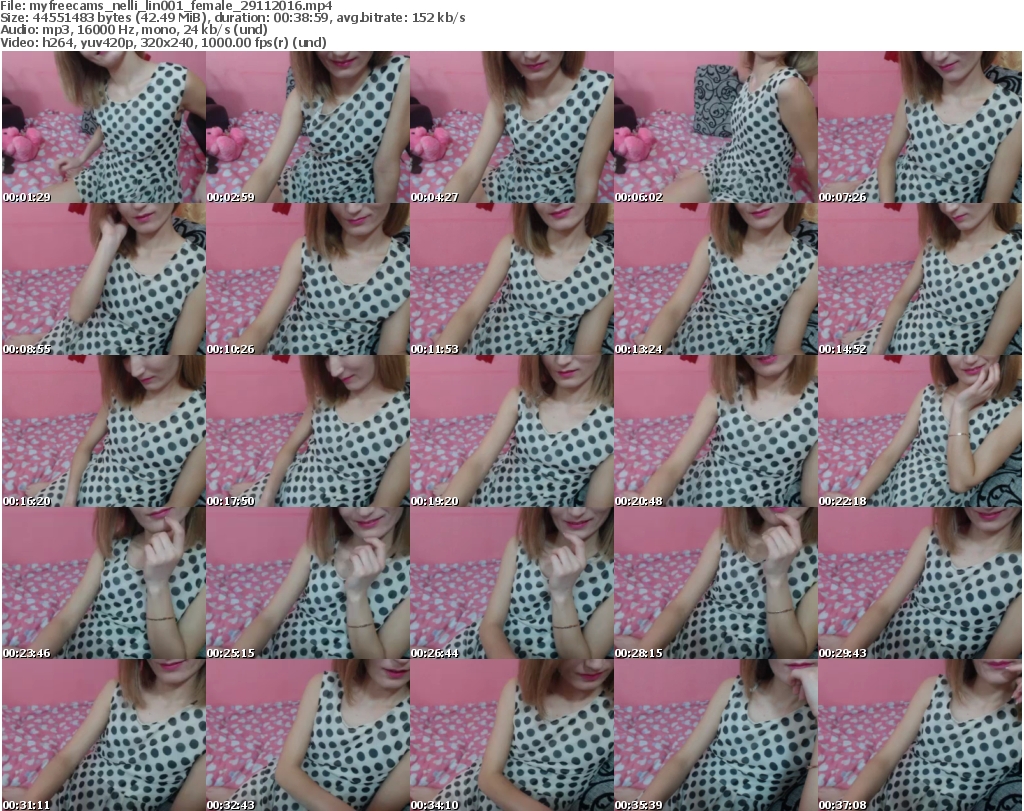The image size is (1024, 811).
Task: Click the 00:37:08 contact sheet frame
Action: pyautogui.click(x=920, y=735)
